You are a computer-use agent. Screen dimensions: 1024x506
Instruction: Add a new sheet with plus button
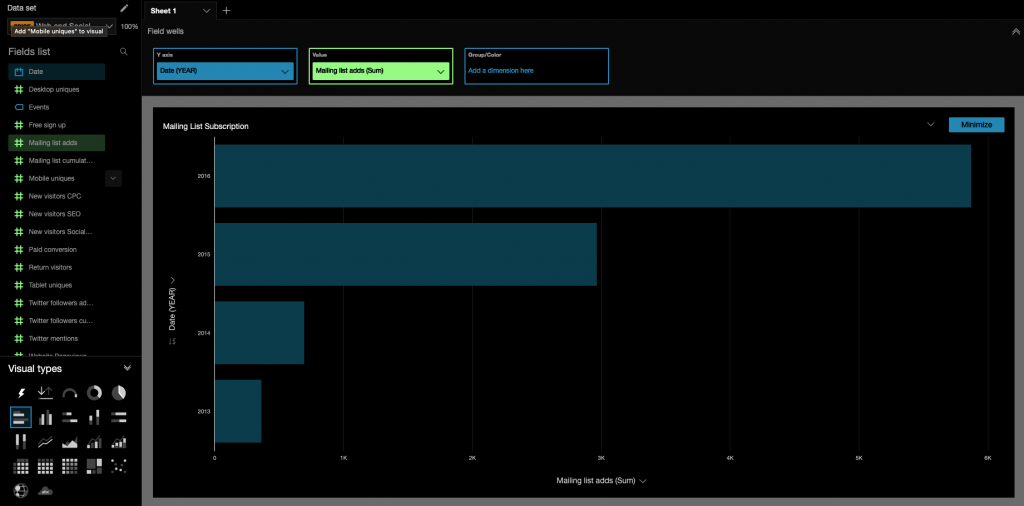pos(226,10)
